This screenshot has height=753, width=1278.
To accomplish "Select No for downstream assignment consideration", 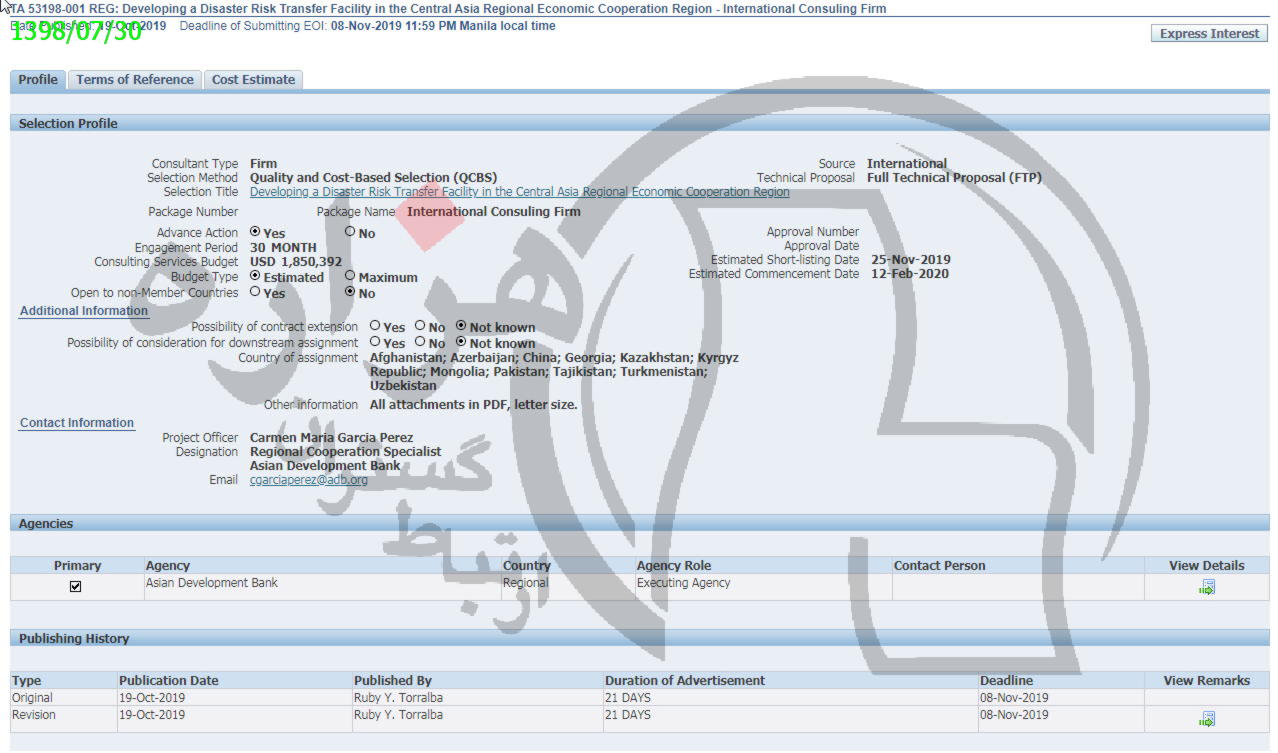I will point(420,342).
